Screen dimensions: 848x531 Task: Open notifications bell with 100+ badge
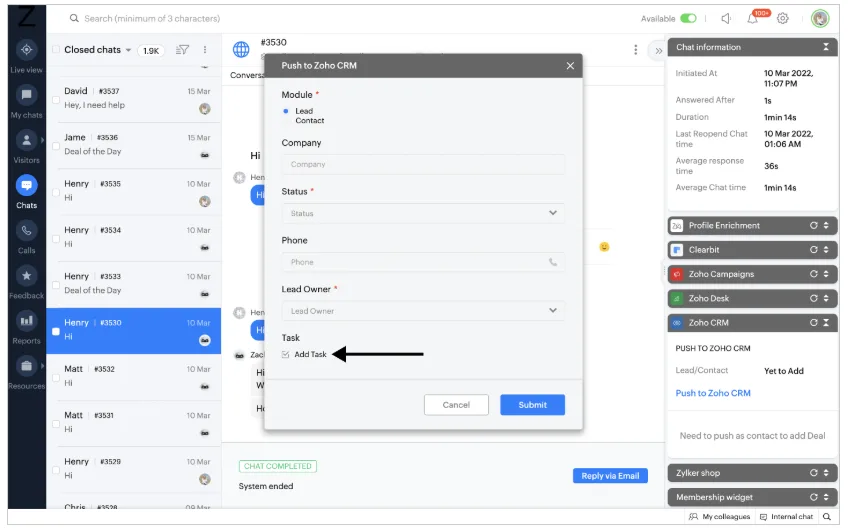point(753,18)
